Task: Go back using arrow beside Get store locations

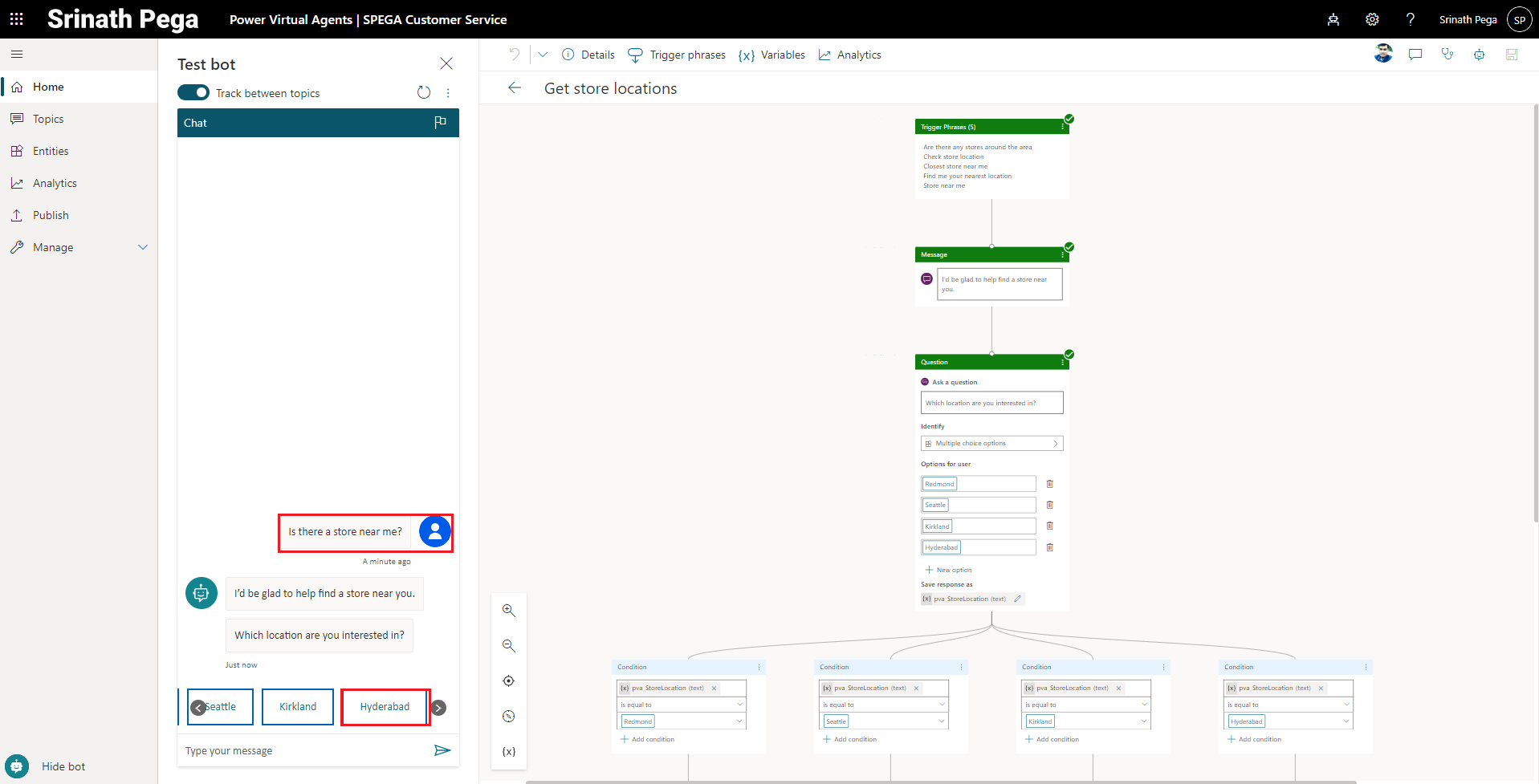Action: (x=515, y=88)
